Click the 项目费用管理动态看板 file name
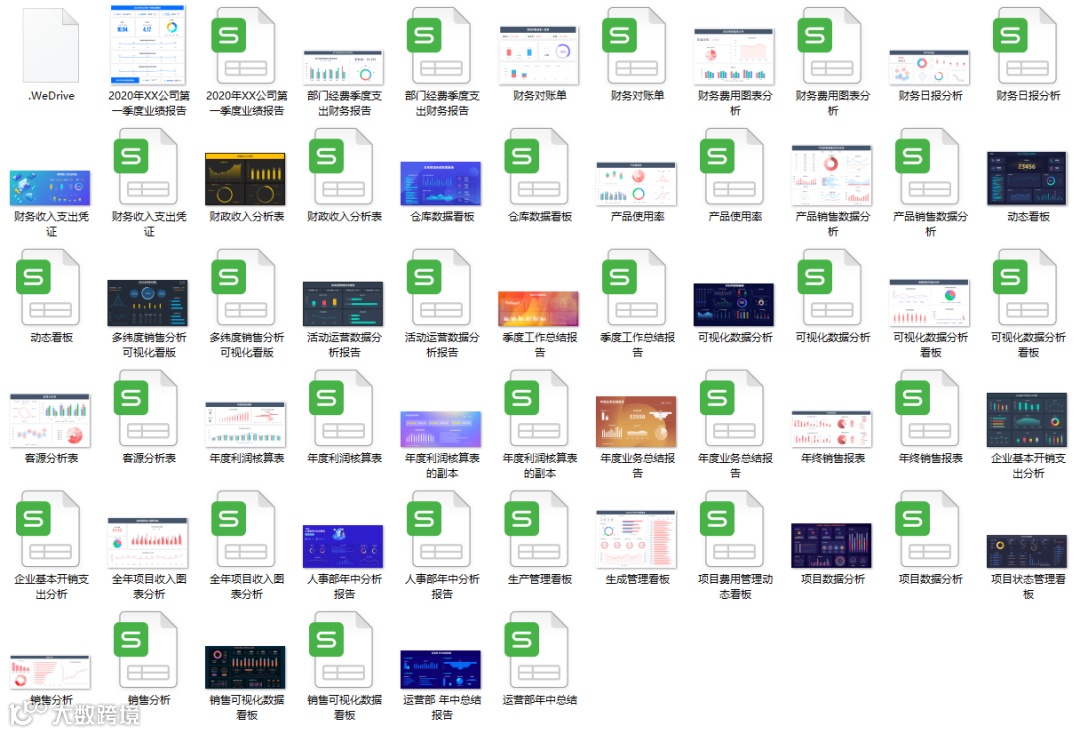Image resolution: width=1080 pixels, height=734 pixels. click(735, 586)
